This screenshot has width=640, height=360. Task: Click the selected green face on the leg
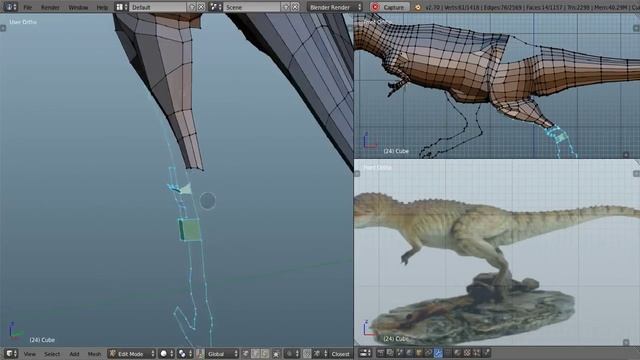click(x=190, y=230)
